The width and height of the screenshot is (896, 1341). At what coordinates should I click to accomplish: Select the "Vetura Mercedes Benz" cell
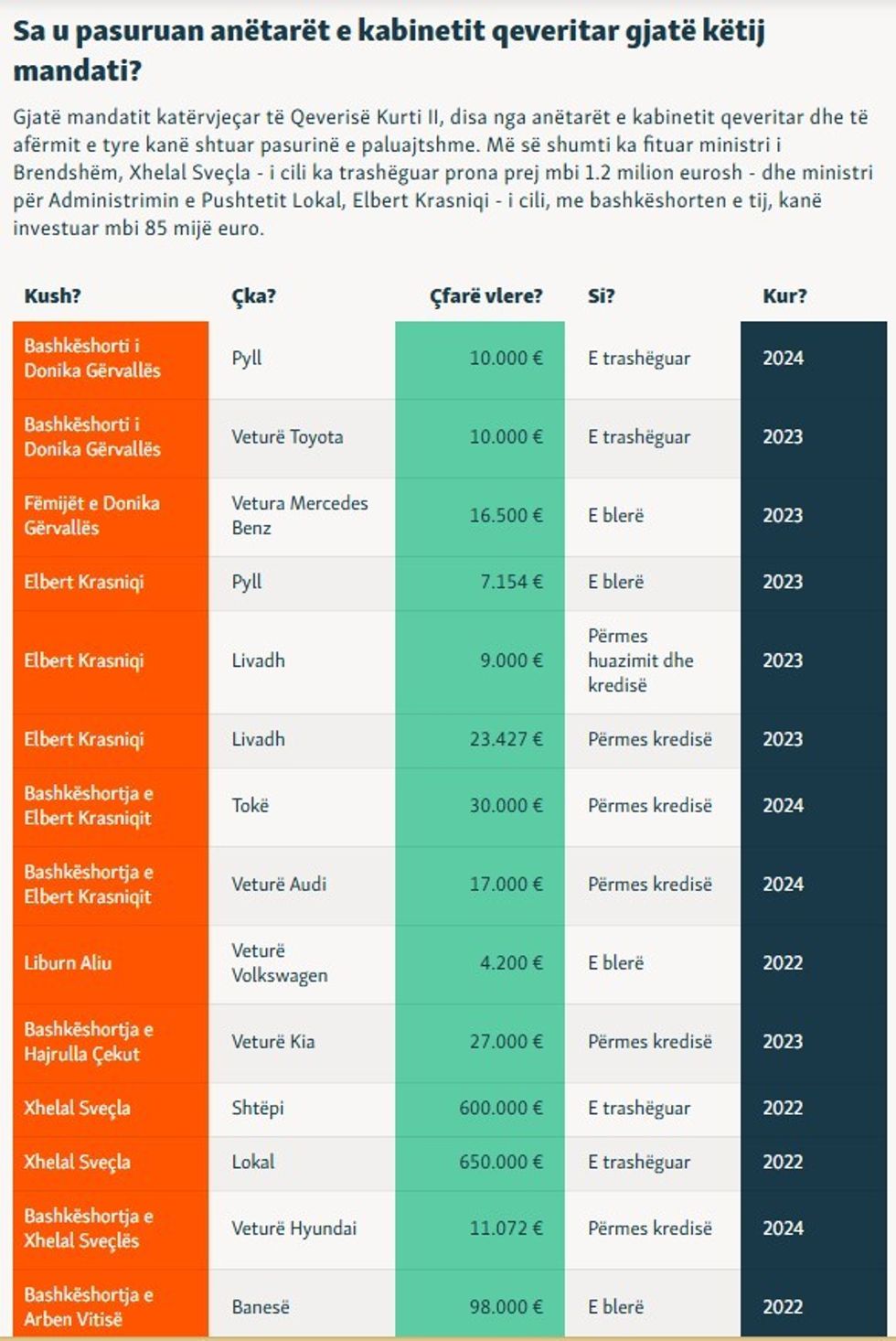pyautogui.click(x=299, y=516)
